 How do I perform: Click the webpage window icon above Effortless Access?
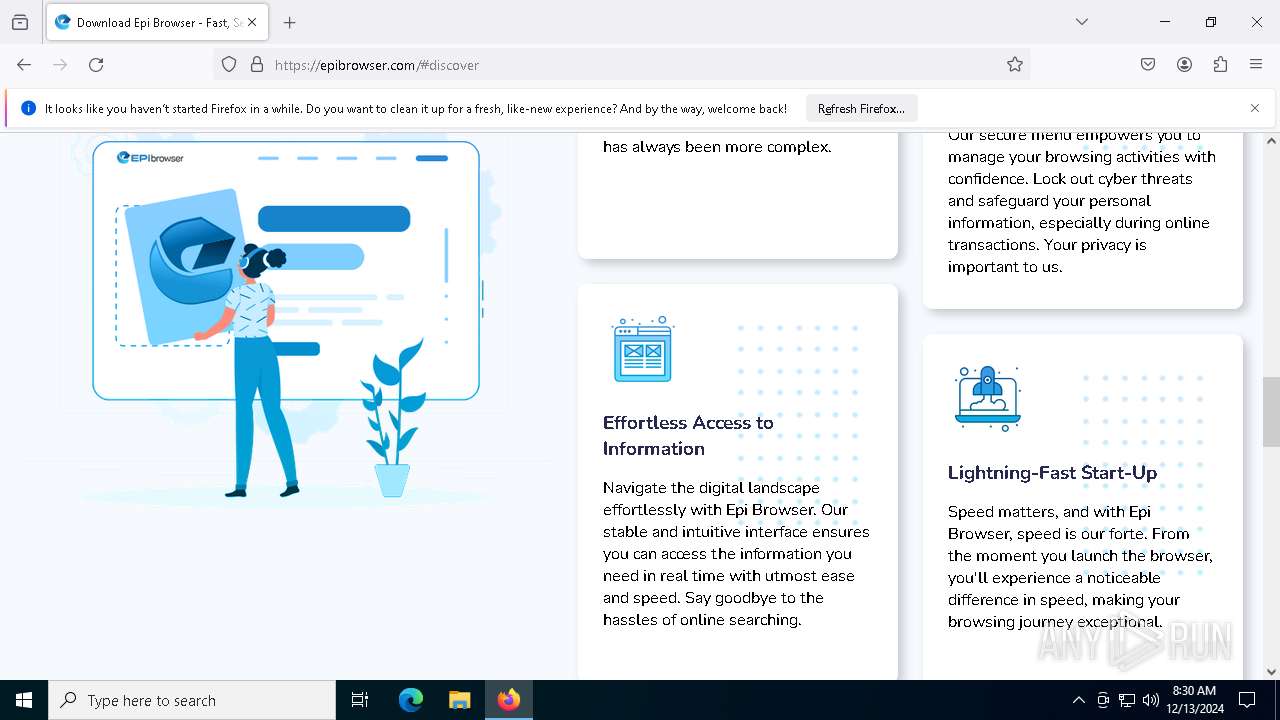[643, 349]
